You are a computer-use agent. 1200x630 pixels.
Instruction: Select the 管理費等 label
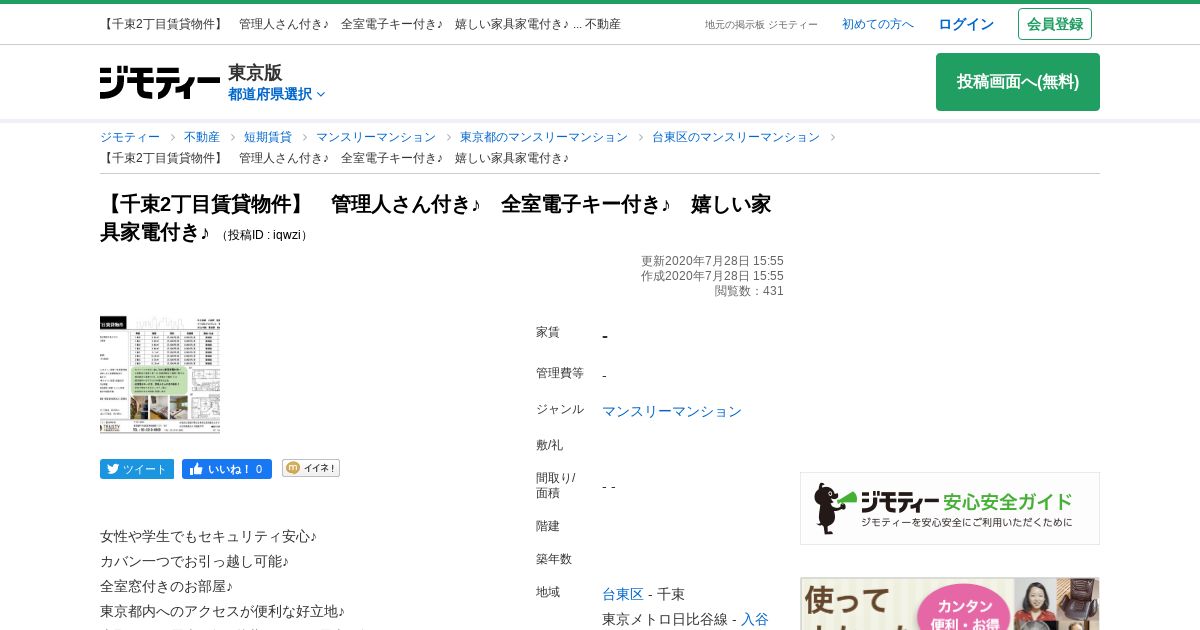coord(560,373)
